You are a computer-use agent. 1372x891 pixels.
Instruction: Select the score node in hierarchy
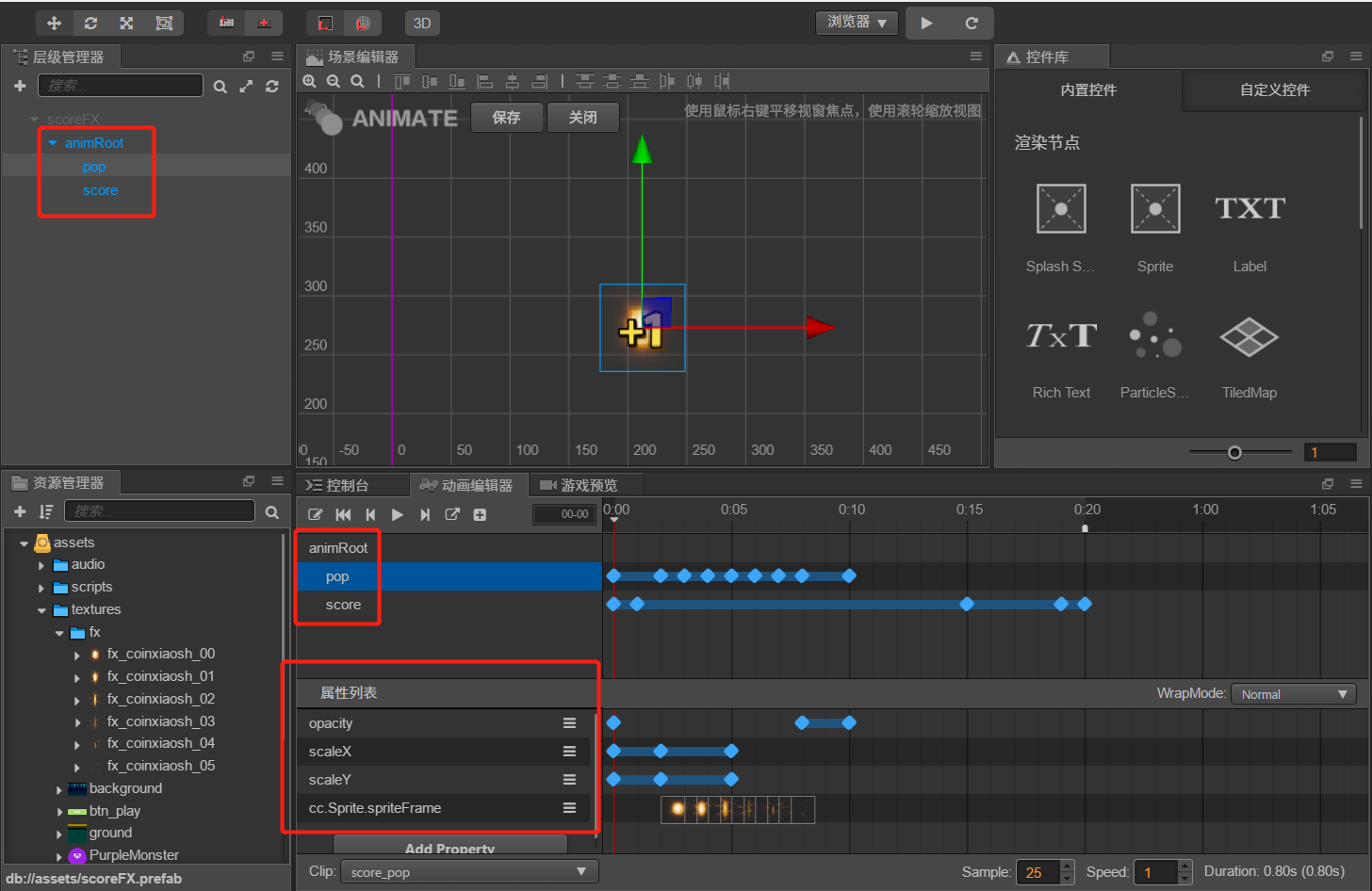point(100,190)
